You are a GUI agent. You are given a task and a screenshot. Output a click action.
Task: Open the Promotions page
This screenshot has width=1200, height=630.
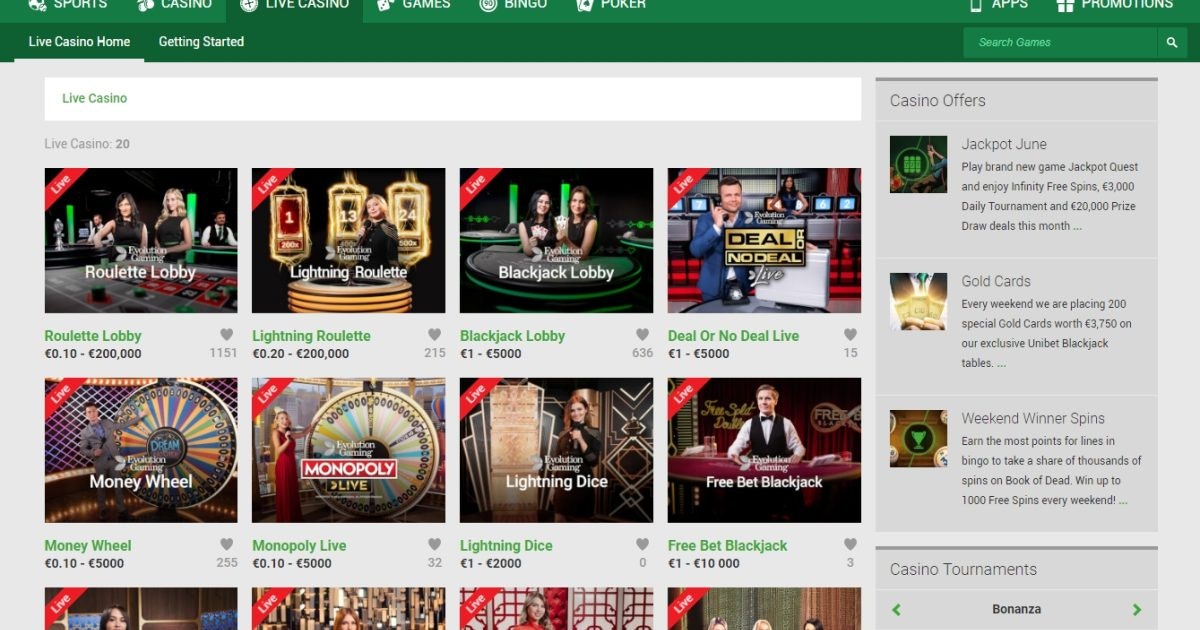[x=1127, y=5]
